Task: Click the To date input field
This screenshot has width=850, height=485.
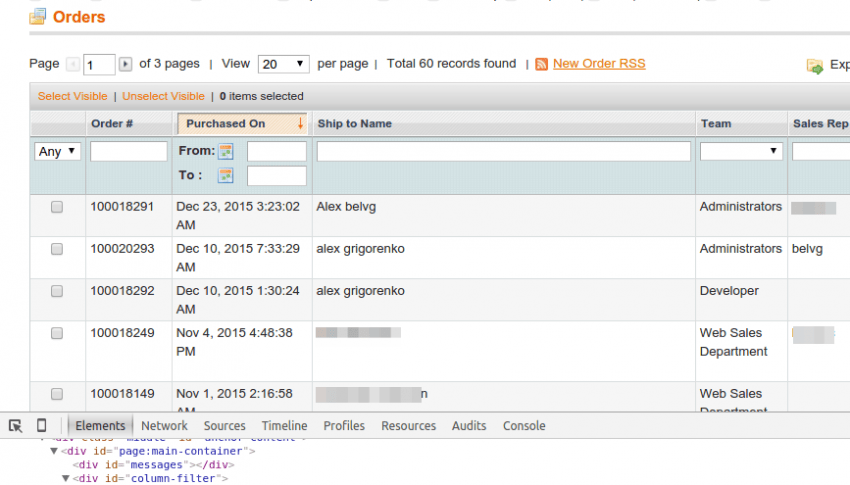Action: (276, 176)
